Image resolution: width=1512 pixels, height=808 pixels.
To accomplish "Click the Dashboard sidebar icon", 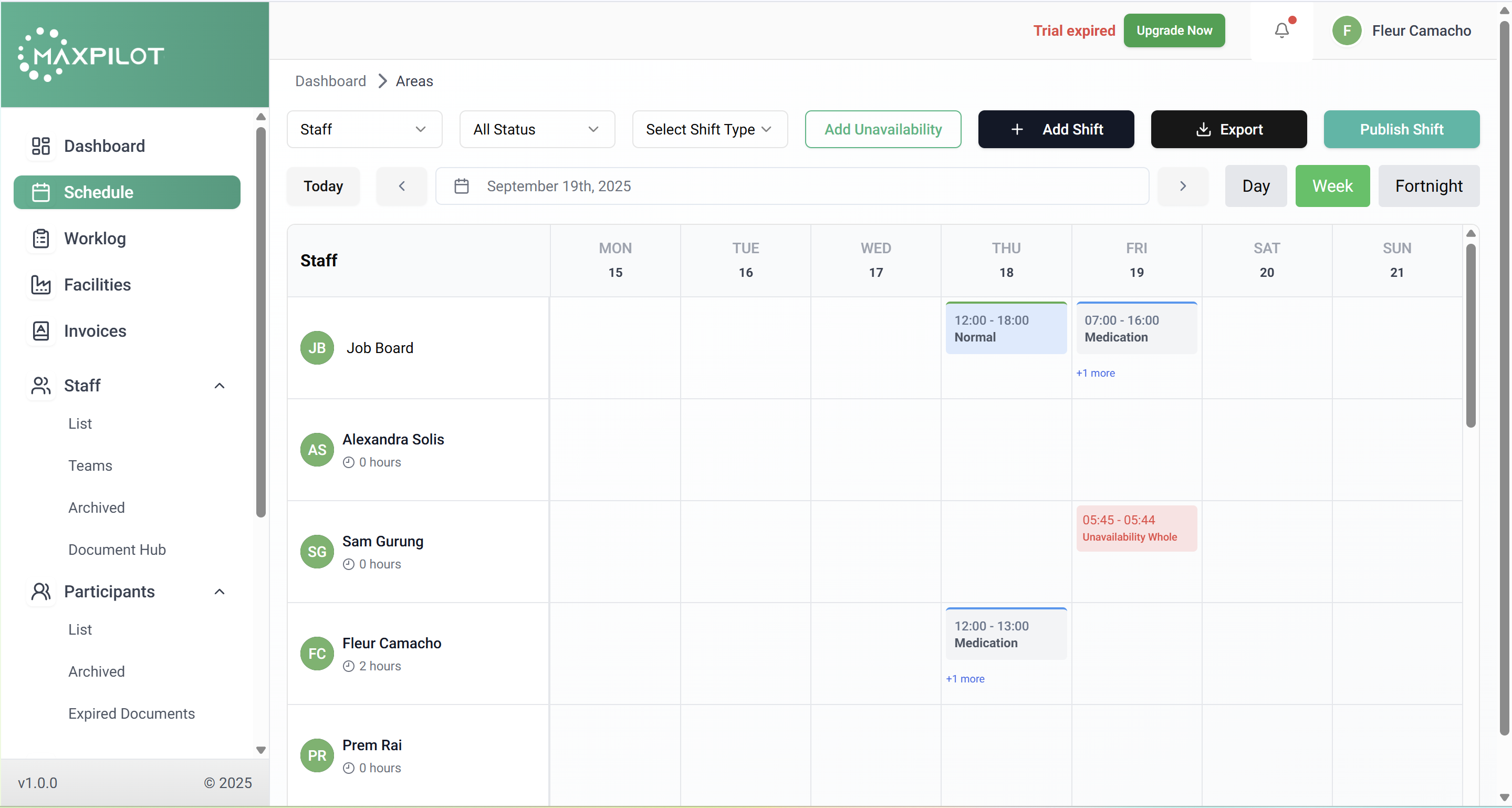I will (40, 146).
